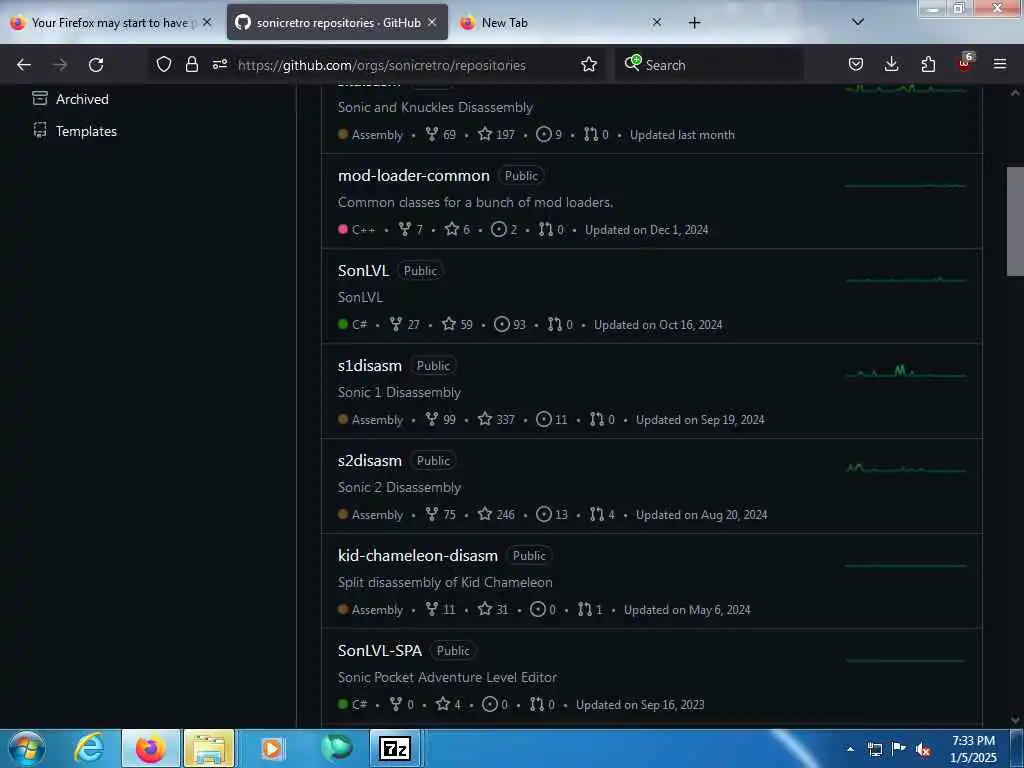View s2disasm pull requests count 4
This screenshot has width=1024, height=768.
pos(602,515)
